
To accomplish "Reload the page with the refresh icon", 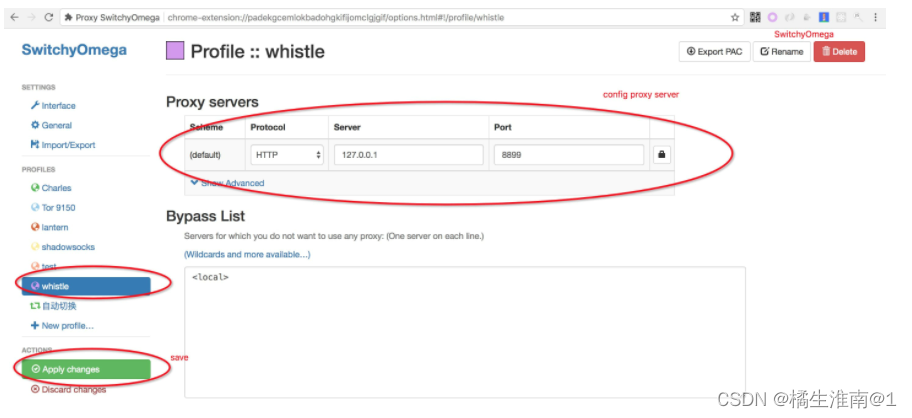I will click(x=49, y=17).
